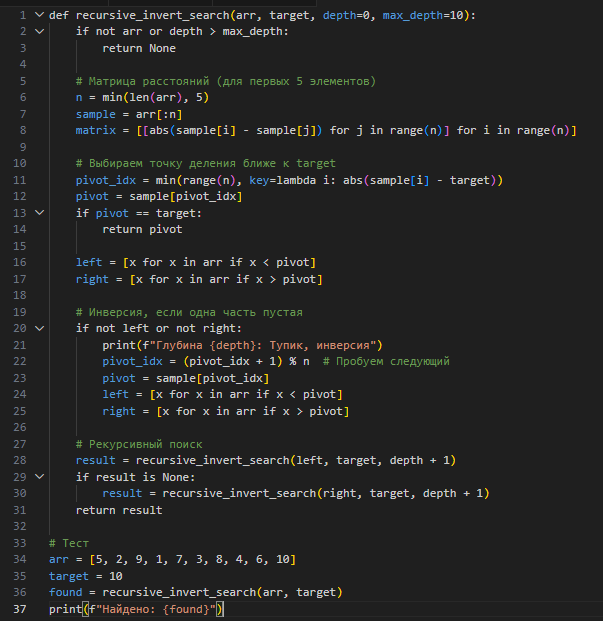Click the recursive call with 'right' on line 30
The width and height of the screenshot is (603, 621).
click(296, 493)
